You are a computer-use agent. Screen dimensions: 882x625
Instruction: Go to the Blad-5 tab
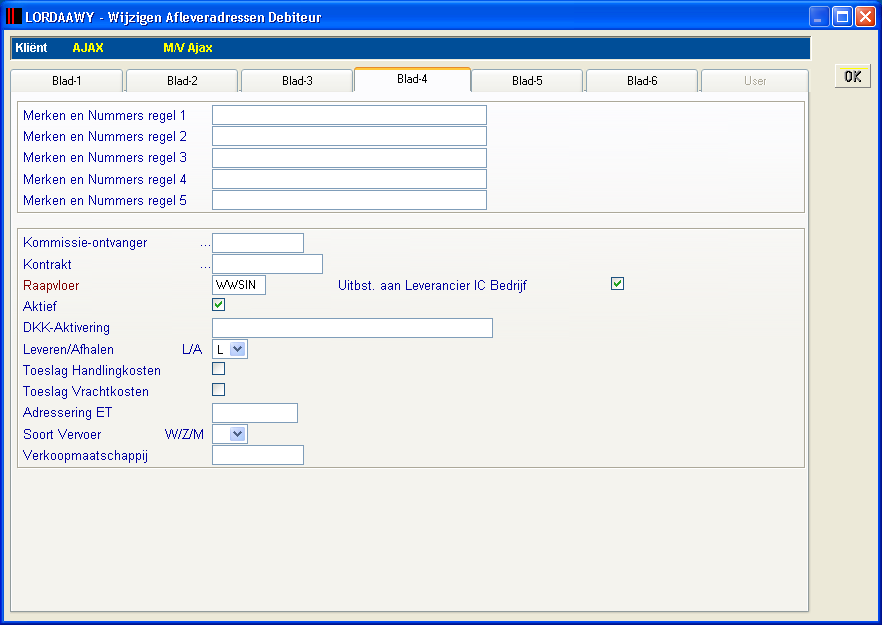click(x=527, y=80)
